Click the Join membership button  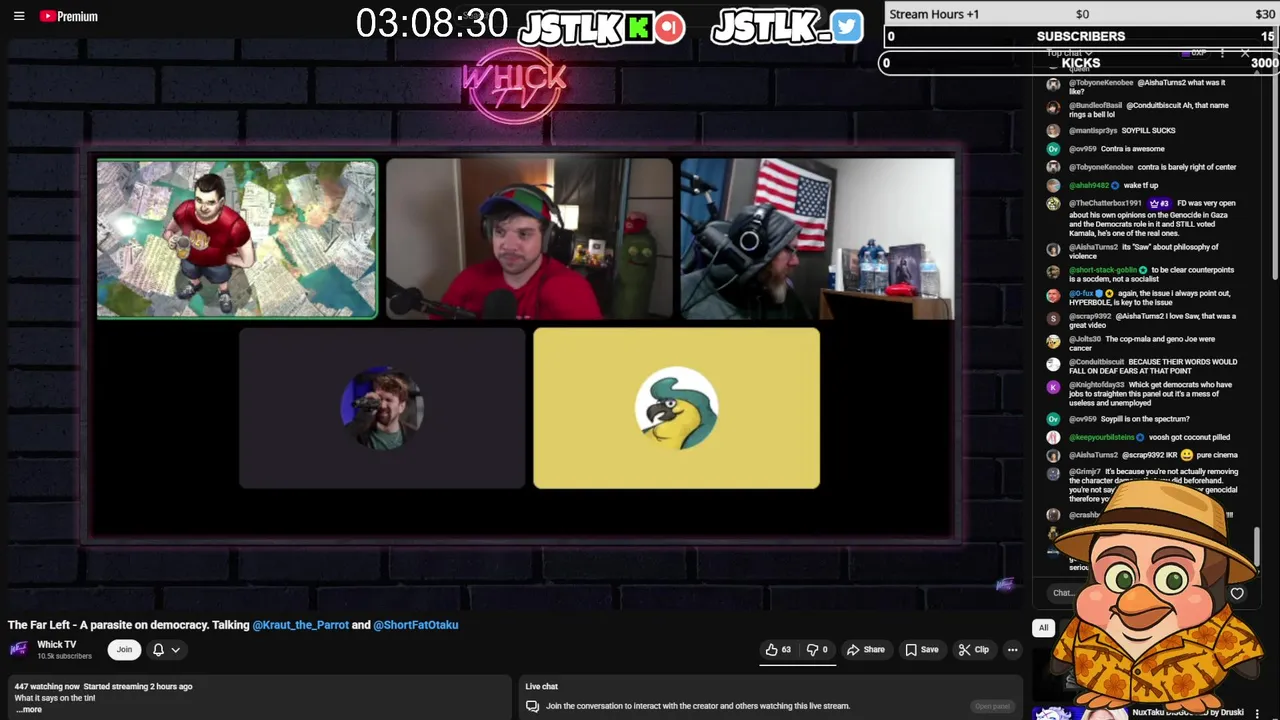coord(124,650)
